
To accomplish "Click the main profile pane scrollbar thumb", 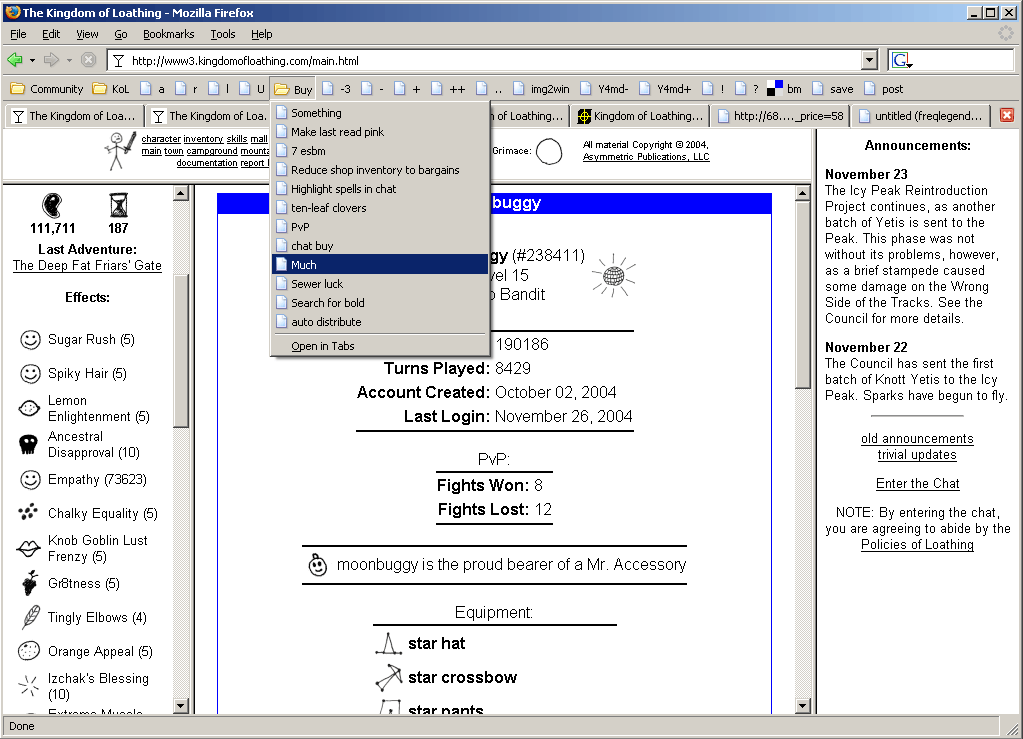I will [x=802, y=295].
